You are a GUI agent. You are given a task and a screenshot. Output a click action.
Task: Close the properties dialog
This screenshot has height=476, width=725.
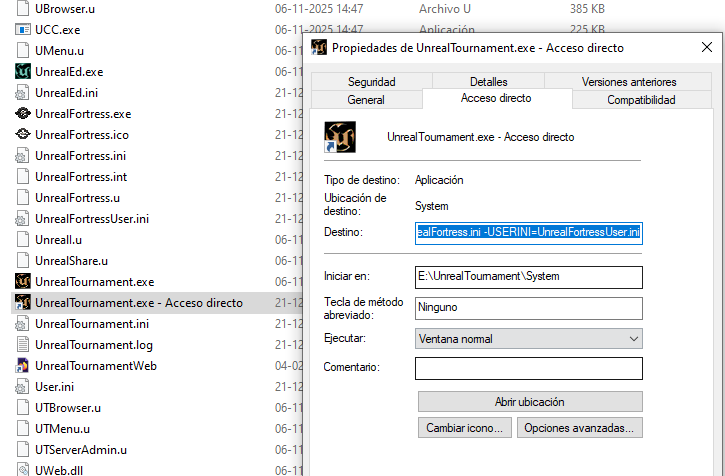(707, 47)
